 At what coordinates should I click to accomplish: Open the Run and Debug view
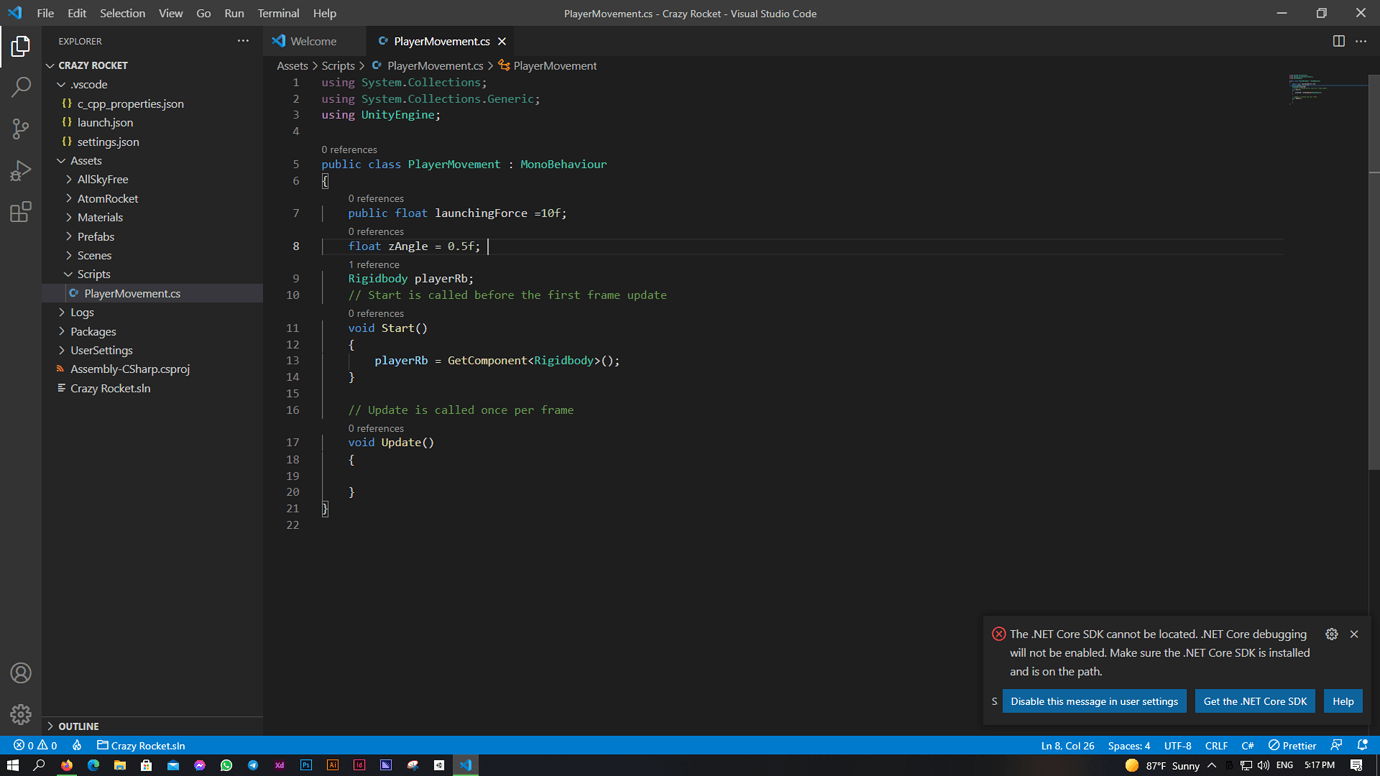pos(20,171)
